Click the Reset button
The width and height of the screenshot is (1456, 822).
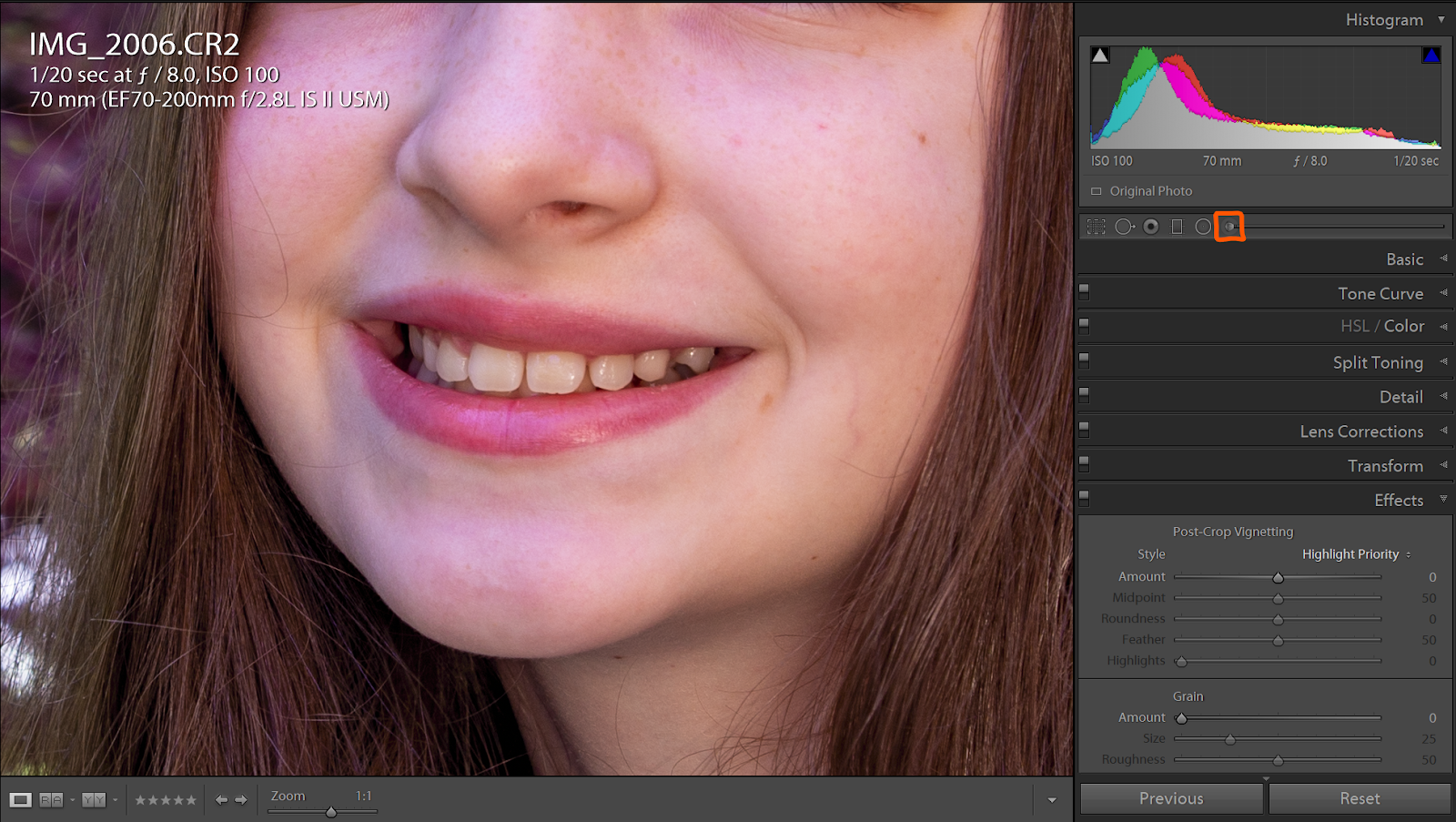pyautogui.click(x=1360, y=797)
